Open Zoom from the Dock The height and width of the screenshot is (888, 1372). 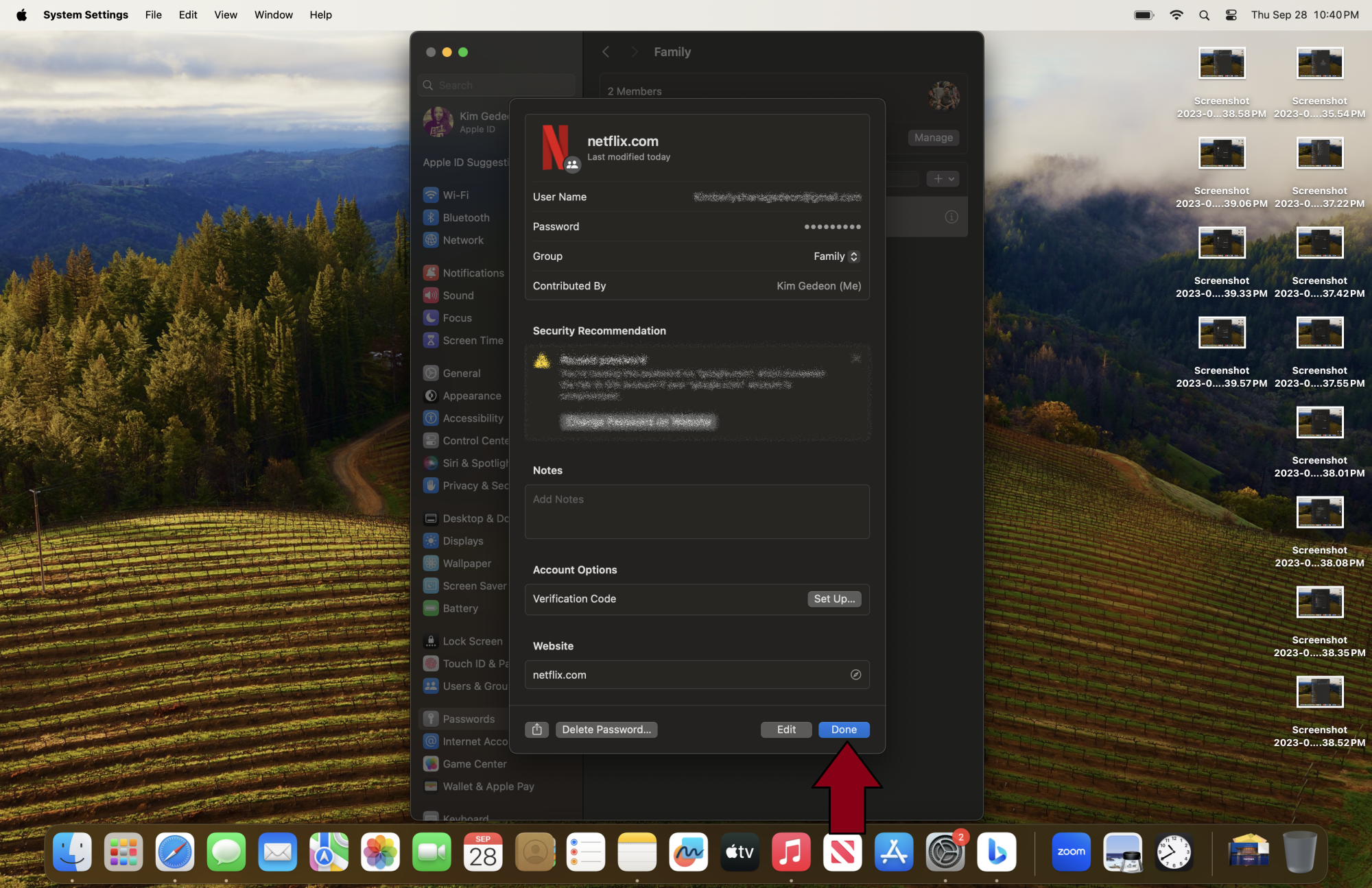pos(1071,852)
